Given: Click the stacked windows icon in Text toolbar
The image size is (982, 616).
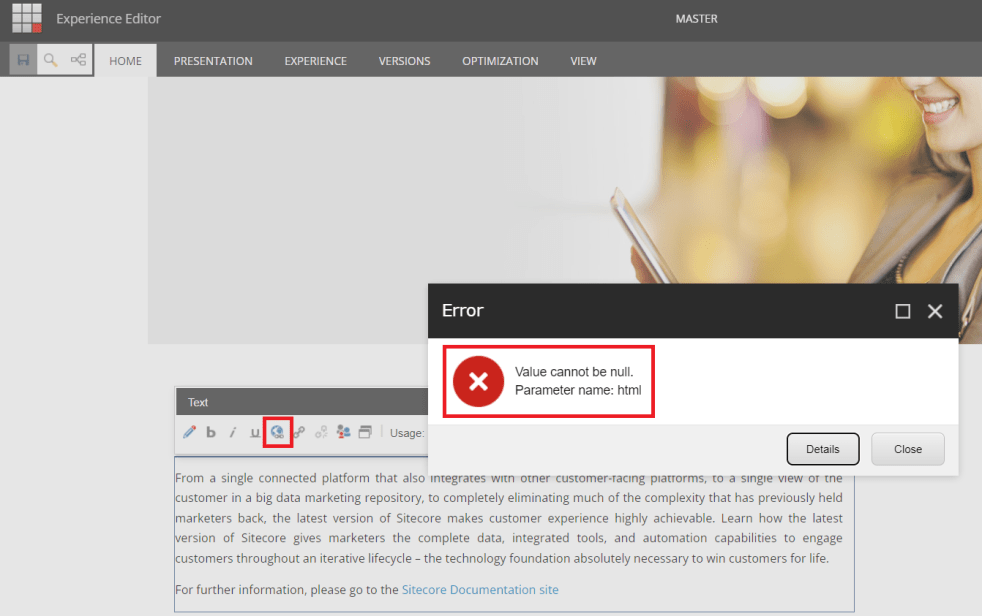Looking at the screenshot, I should tap(365, 432).
